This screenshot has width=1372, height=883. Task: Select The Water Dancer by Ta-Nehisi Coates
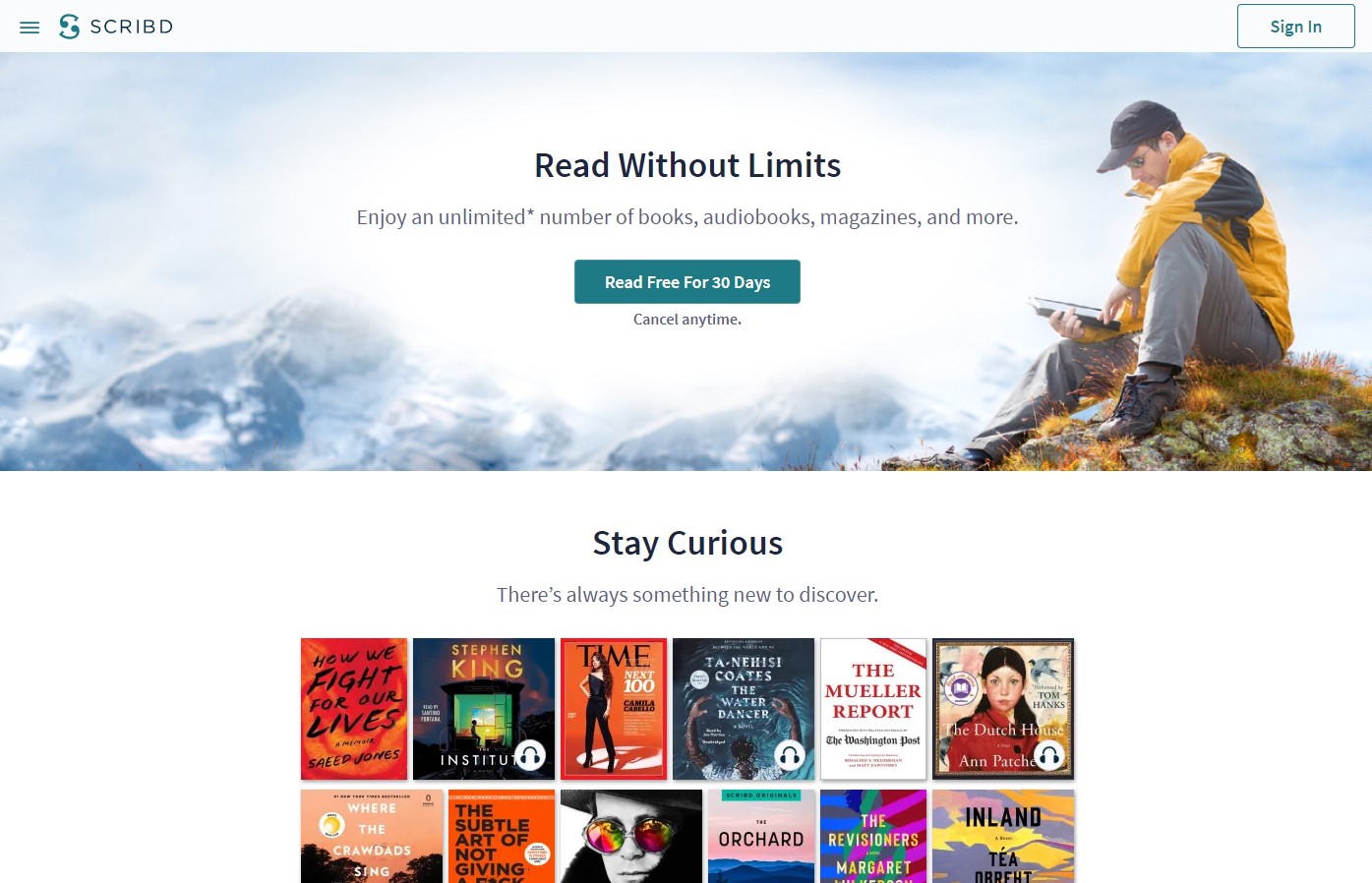744,709
